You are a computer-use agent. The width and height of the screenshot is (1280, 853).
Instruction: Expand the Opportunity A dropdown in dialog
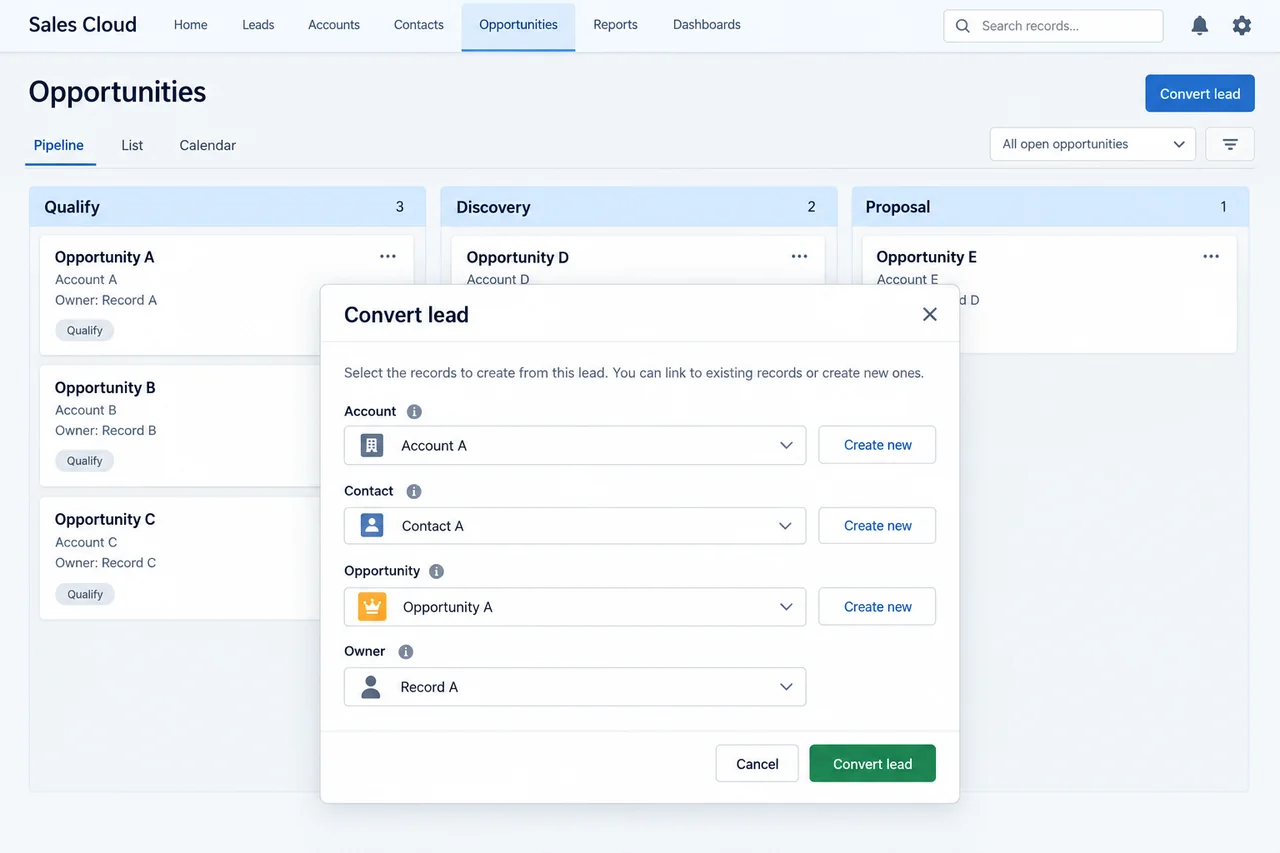point(575,607)
